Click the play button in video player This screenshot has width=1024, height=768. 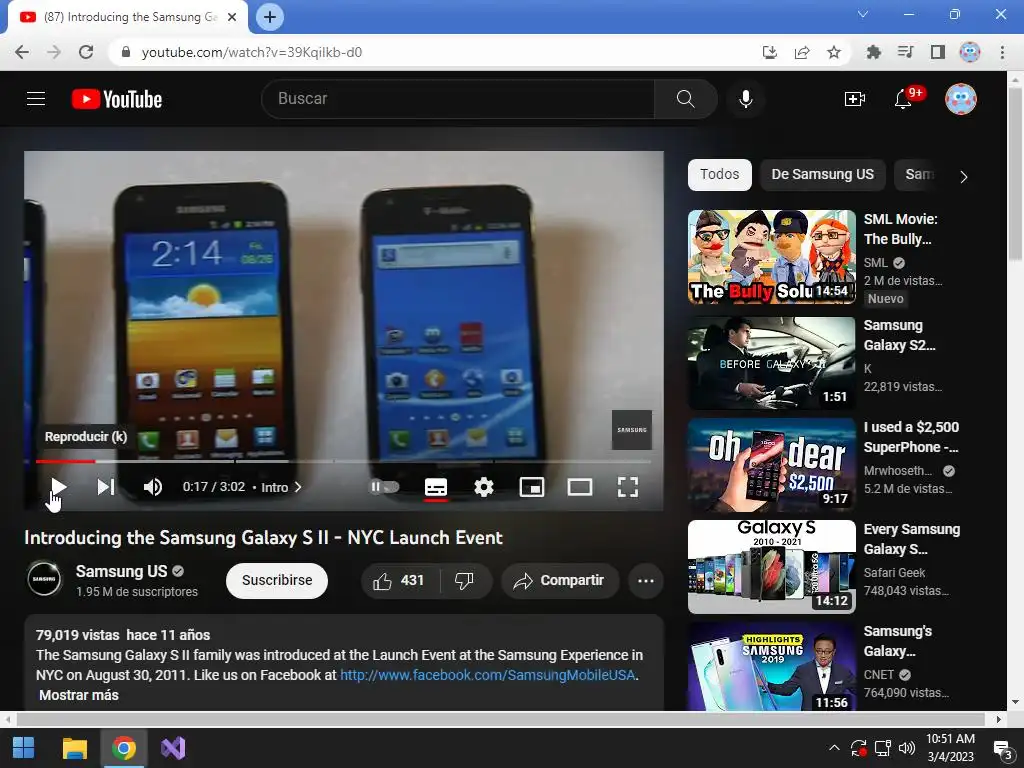[x=58, y=487]
